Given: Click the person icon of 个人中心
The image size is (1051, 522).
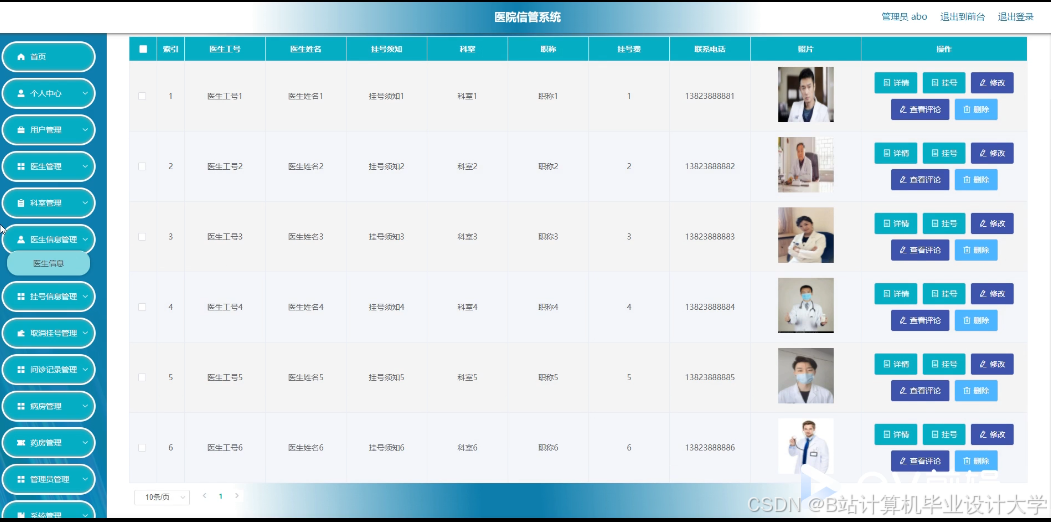Looking at the screenshot, I should point(21,93).
